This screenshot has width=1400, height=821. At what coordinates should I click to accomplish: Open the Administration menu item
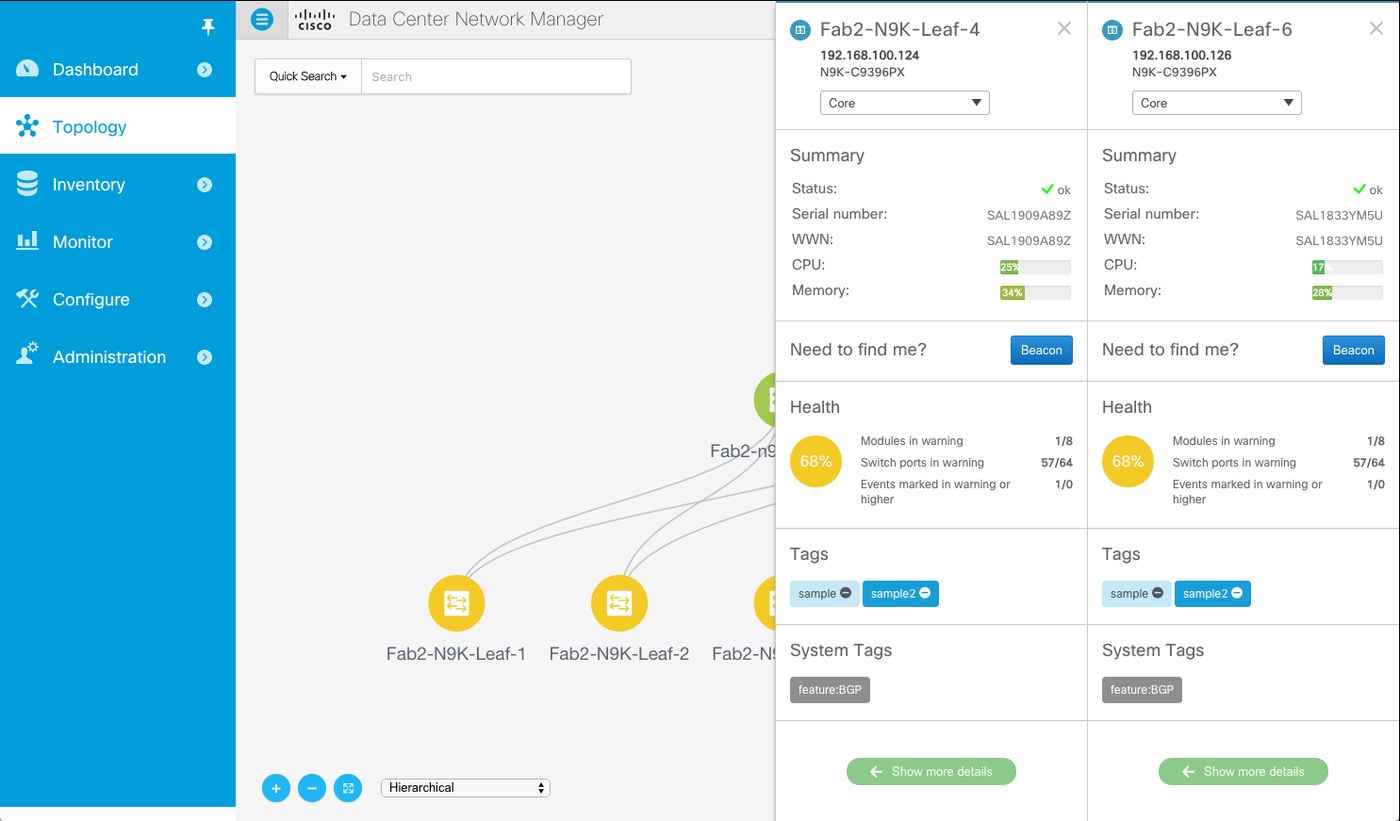point(118,357)
